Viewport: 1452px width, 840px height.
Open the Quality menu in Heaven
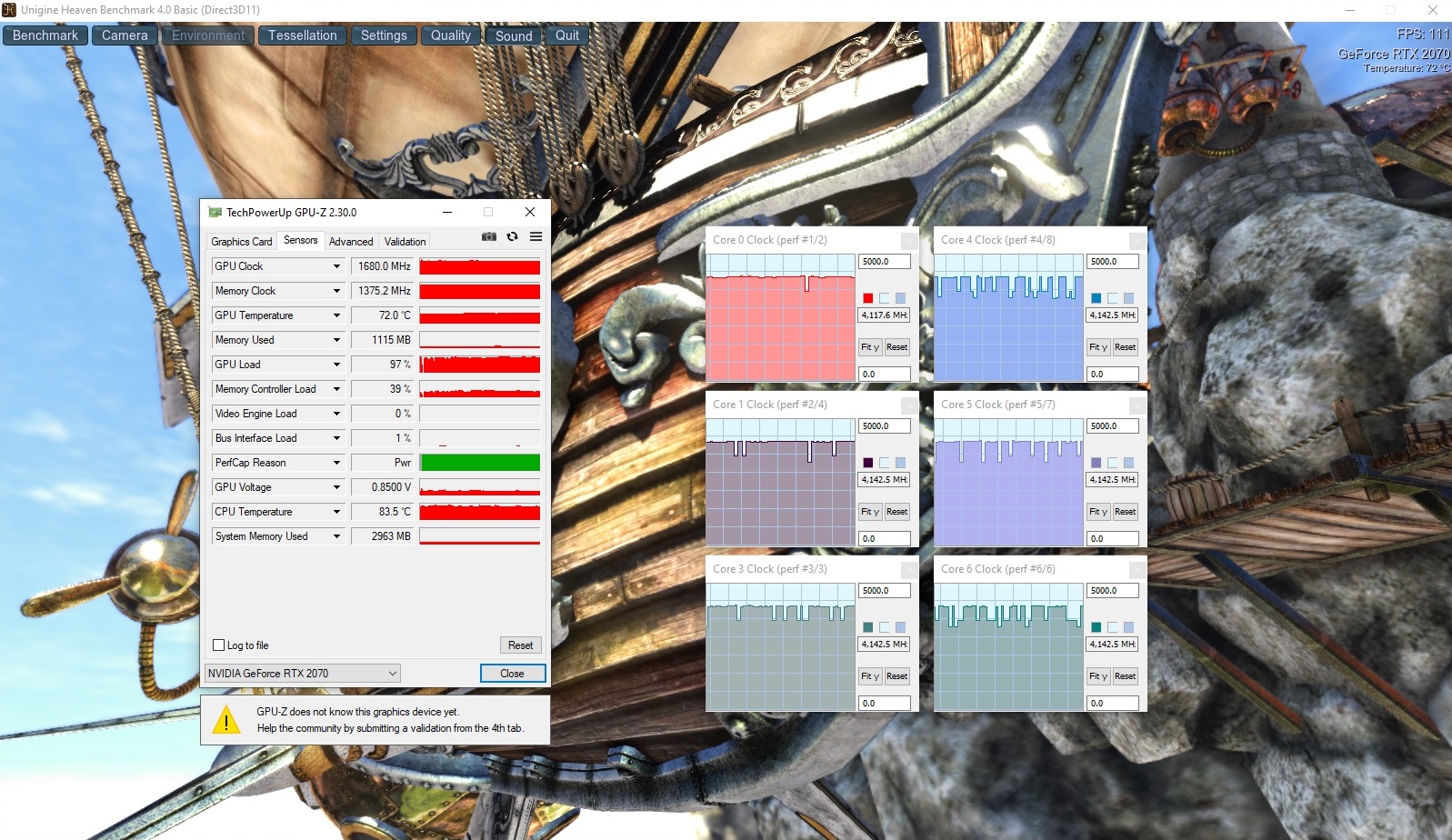tap(451, 35)
